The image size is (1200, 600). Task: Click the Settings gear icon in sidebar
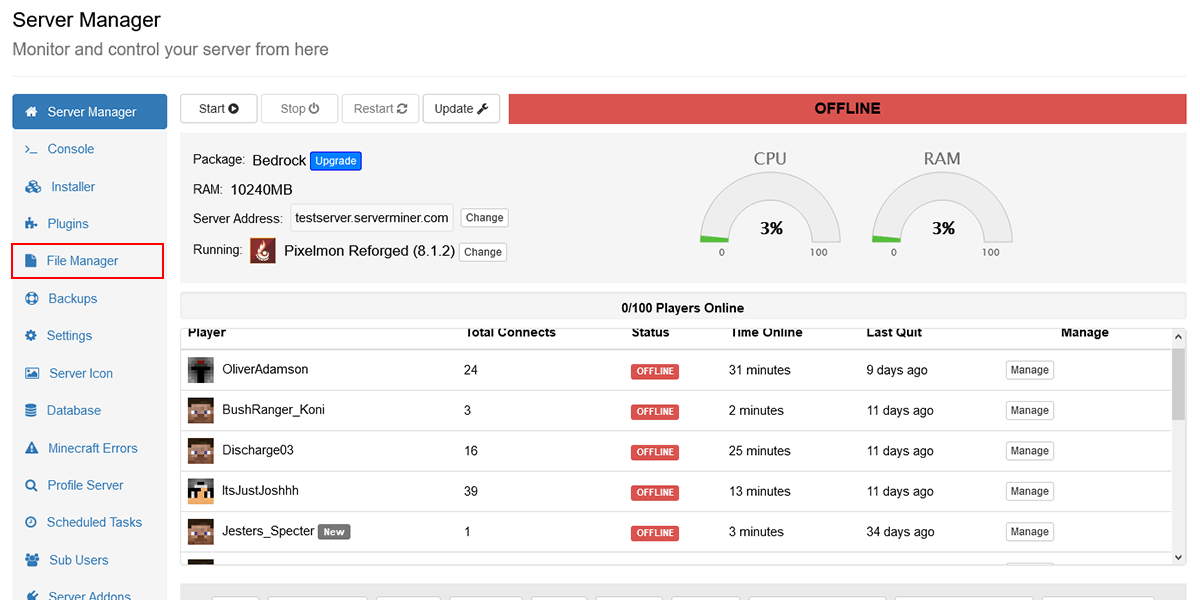[30, 336]
